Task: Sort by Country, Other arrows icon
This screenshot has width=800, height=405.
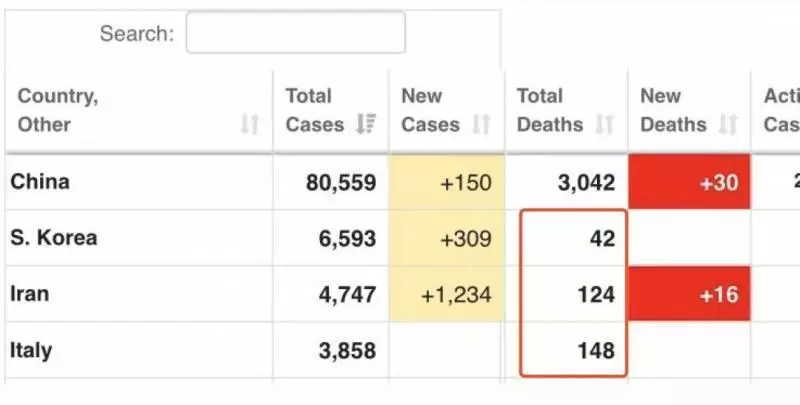Action: pyautogui.click(x=250, y=124)
